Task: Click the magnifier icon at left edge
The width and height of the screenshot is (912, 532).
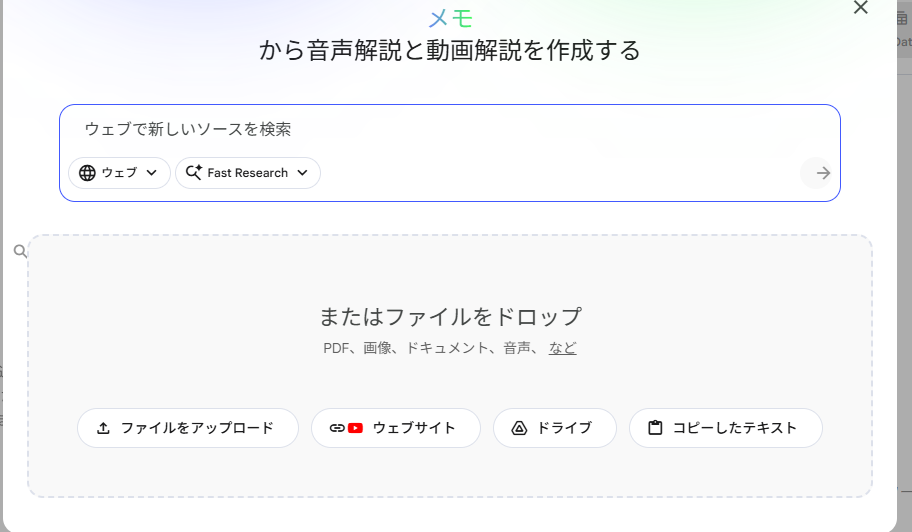Action: [19, 251]
